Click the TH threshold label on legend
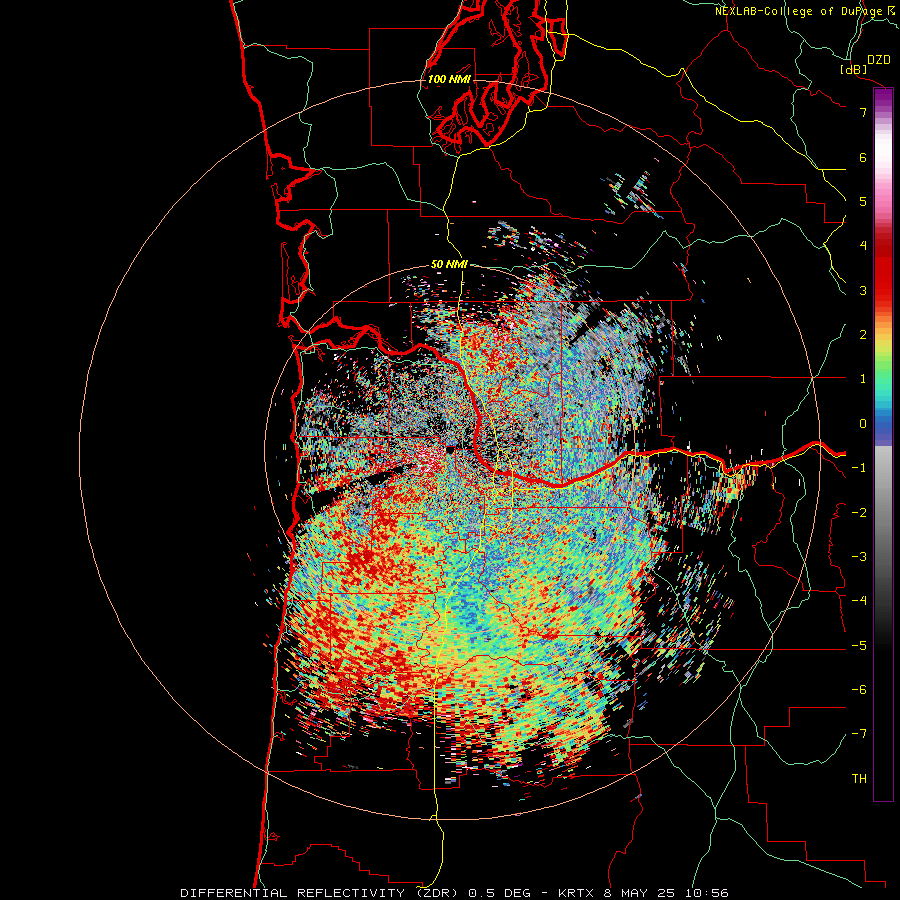The image size is (900, 900). (x=859, y=779)
